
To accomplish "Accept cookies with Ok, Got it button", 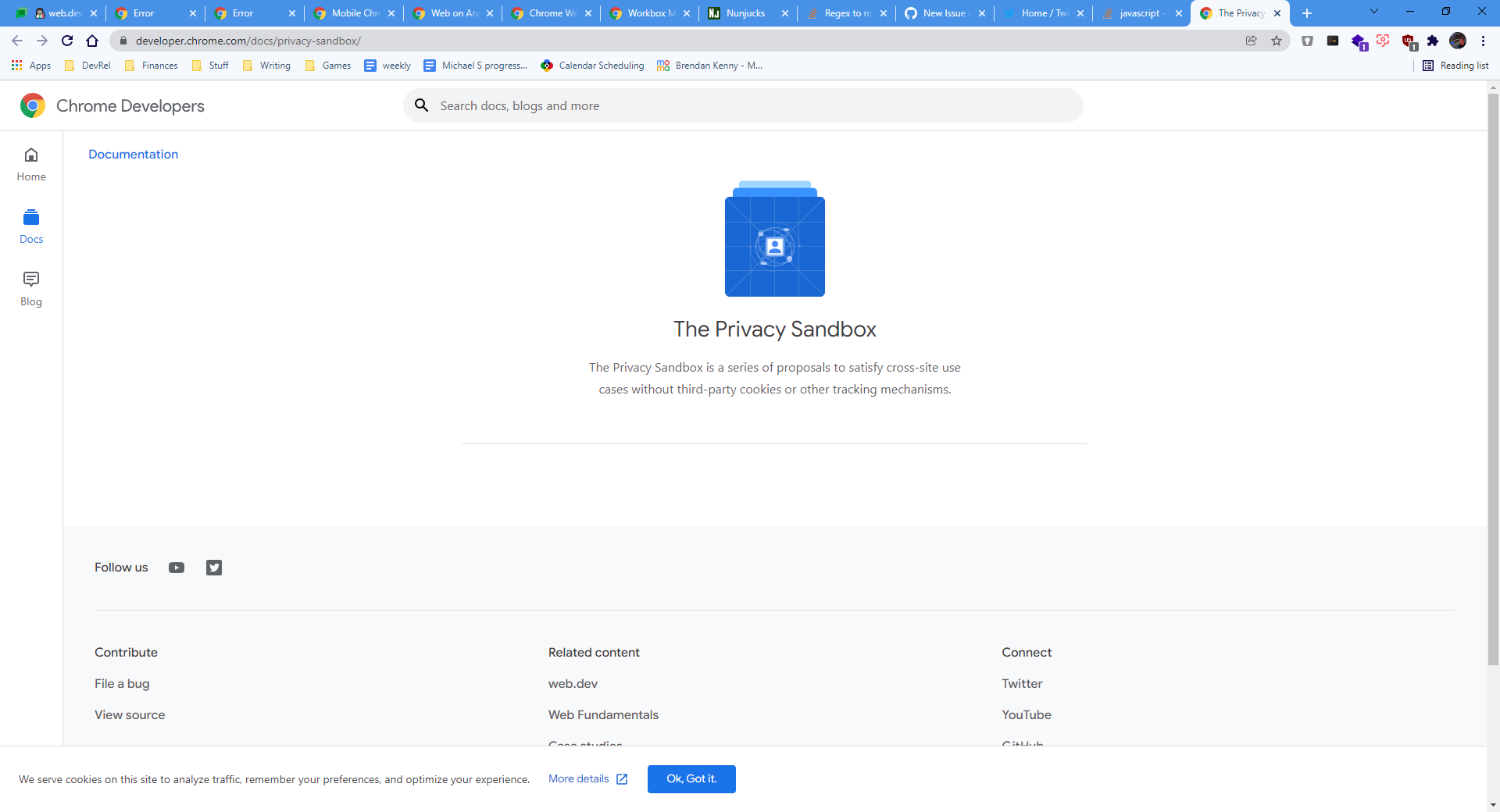I will tap(691, 778).
